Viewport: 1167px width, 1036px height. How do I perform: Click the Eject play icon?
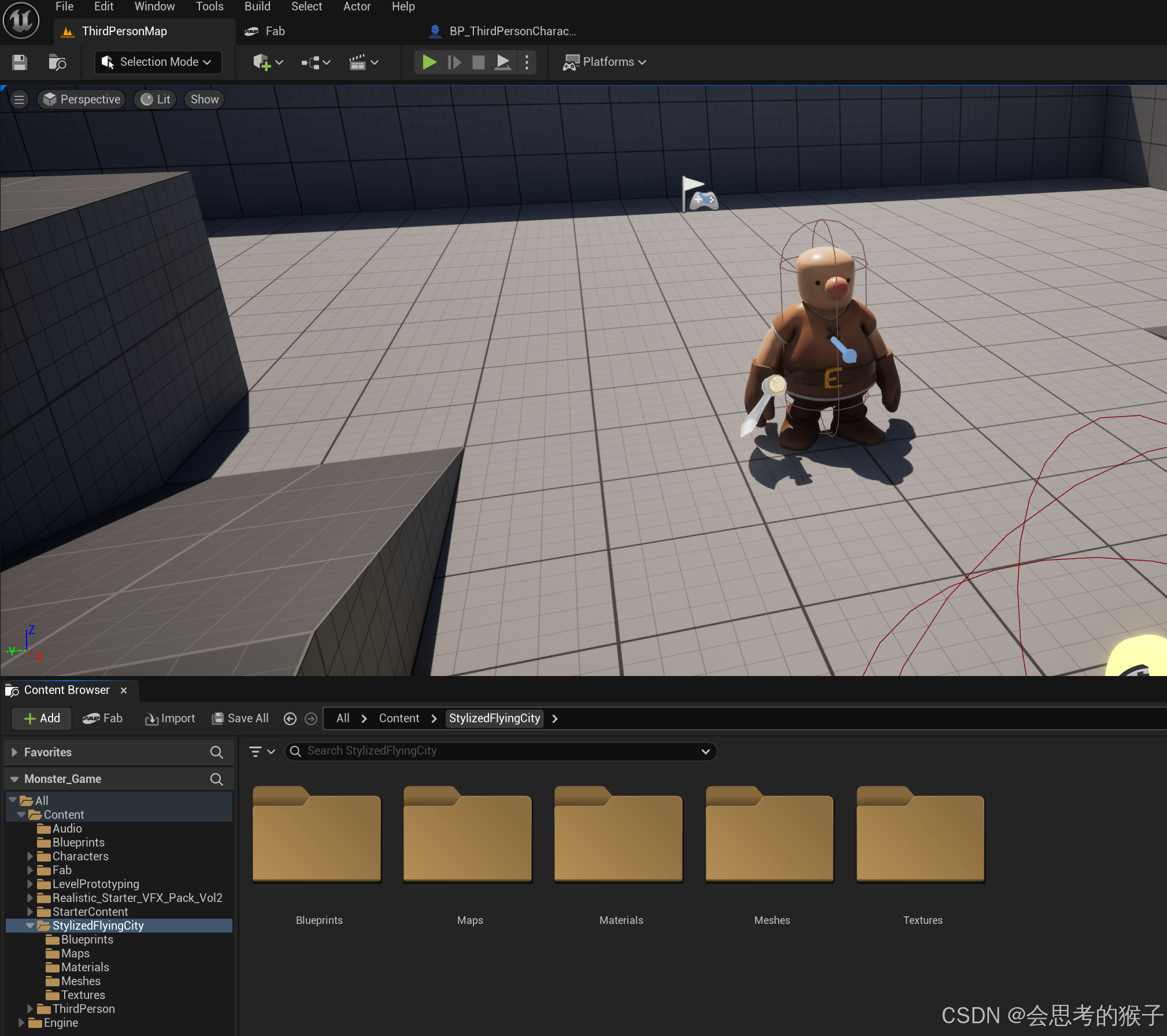[x=503, y=62]
